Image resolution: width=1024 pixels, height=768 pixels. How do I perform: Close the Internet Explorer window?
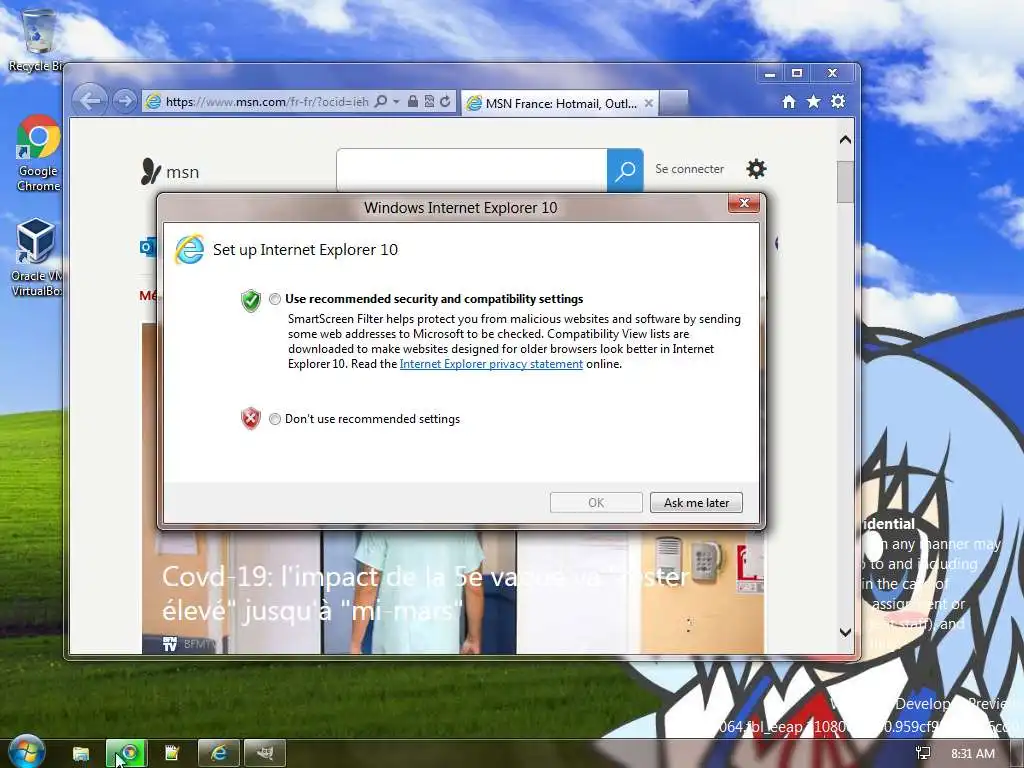tap(832, 73)
